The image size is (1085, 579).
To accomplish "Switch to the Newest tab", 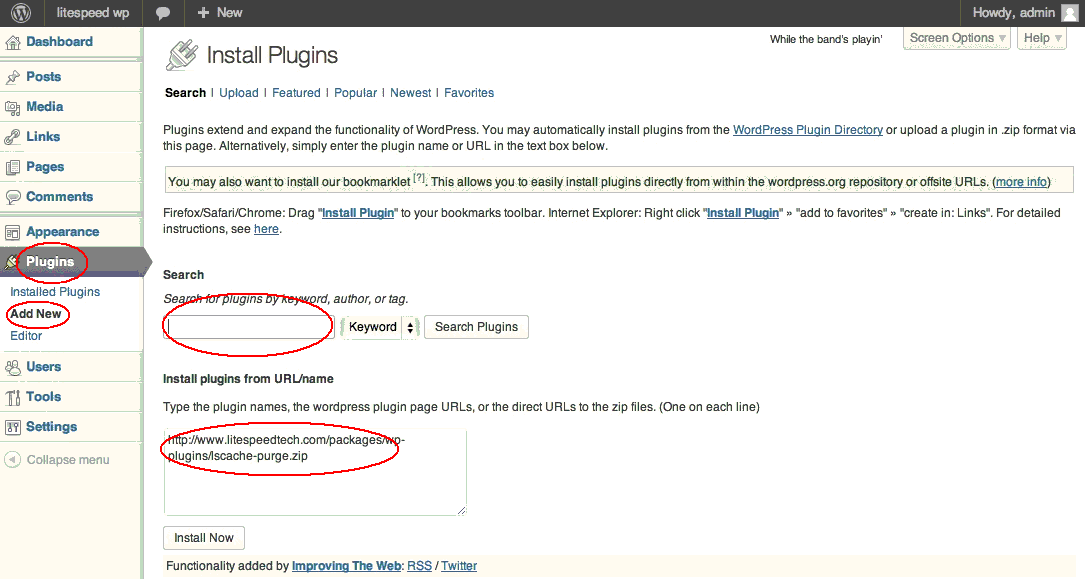I will tap(410, 93).
